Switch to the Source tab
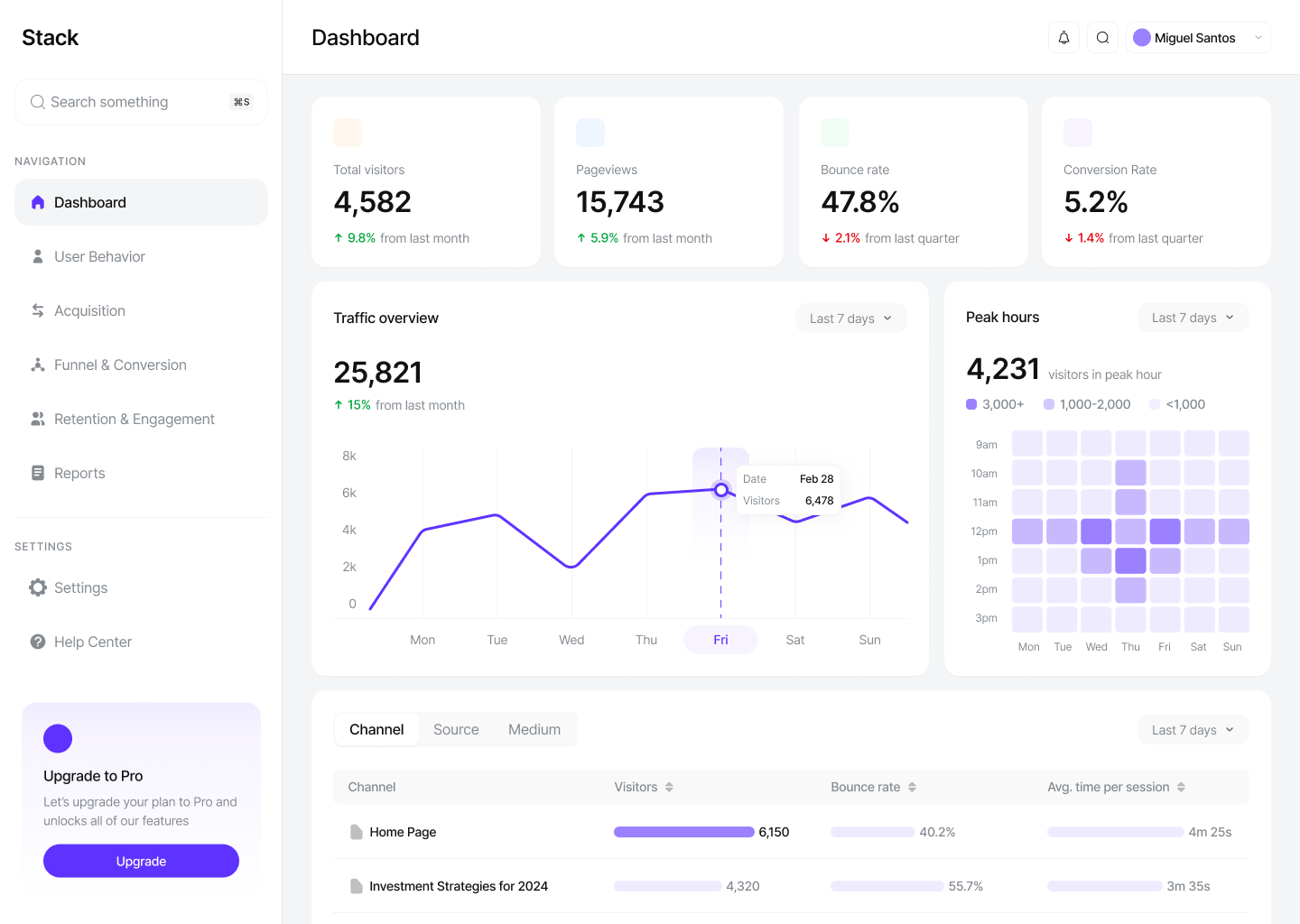The height and width of the screenshot is (924, 1300). [x=456, y=729]
